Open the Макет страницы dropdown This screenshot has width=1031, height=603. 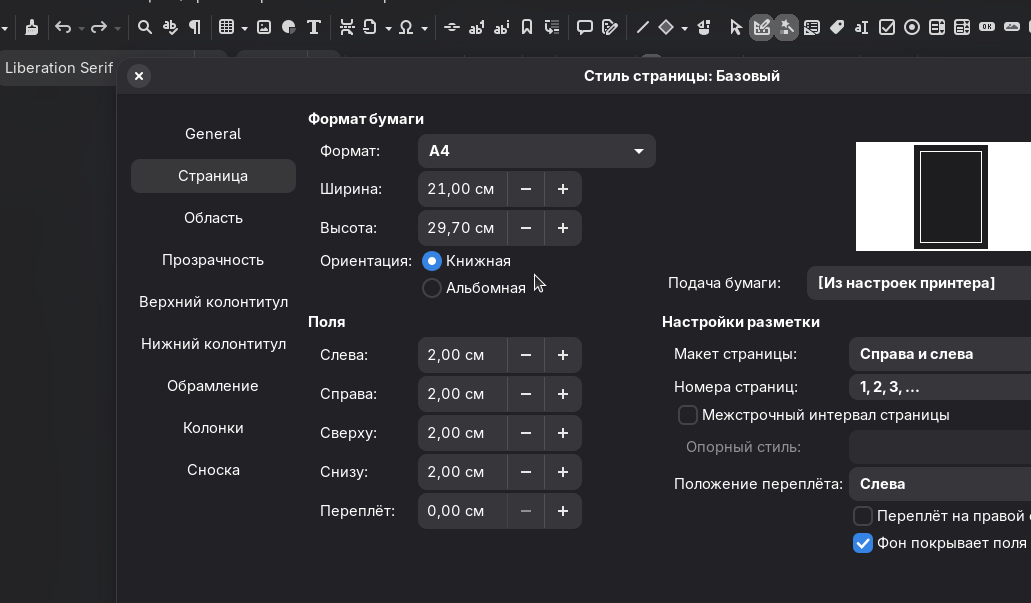[938, 354]
